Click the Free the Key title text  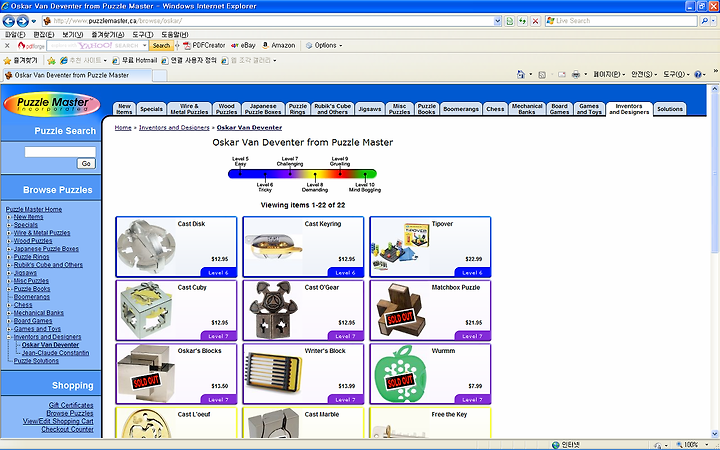[x=449, y=414]
